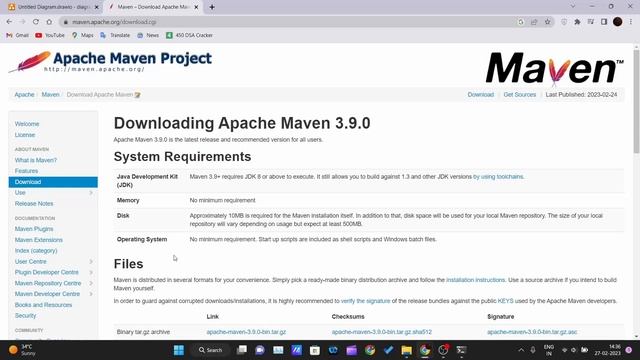Screen dimensions: 640x360
Task: Open a new browser tab
Action: click(x=212, y=7)
